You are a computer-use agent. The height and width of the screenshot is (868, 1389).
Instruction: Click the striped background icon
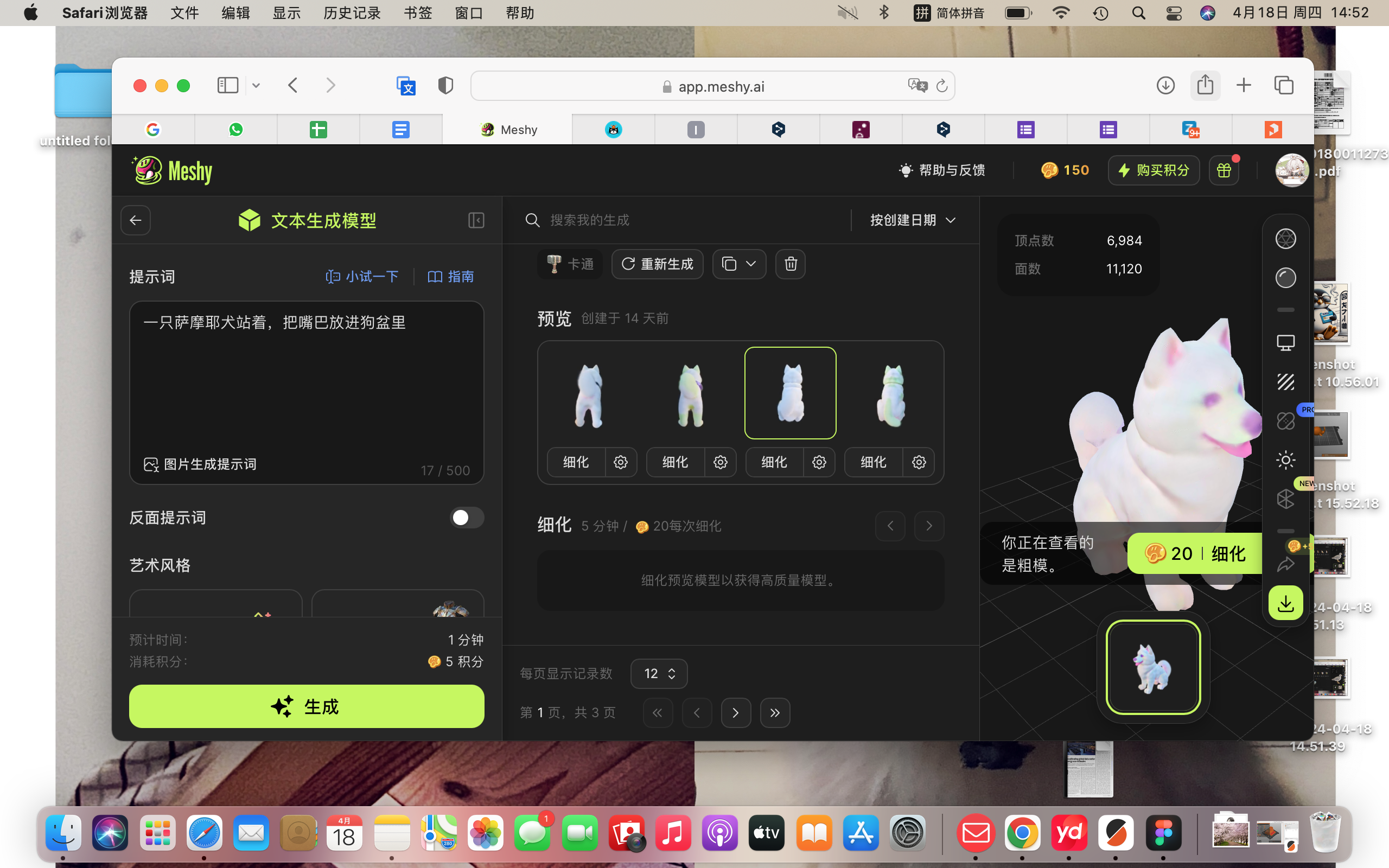pos(1285,382)
